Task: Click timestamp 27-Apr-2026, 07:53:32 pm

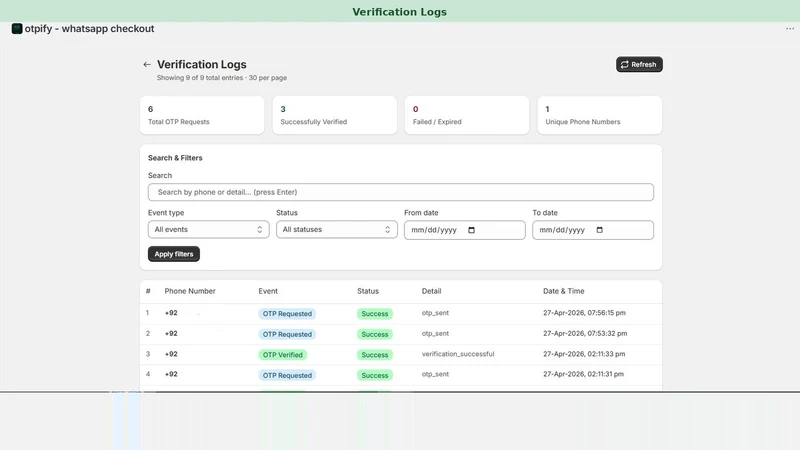Action: tap(585, 334)
